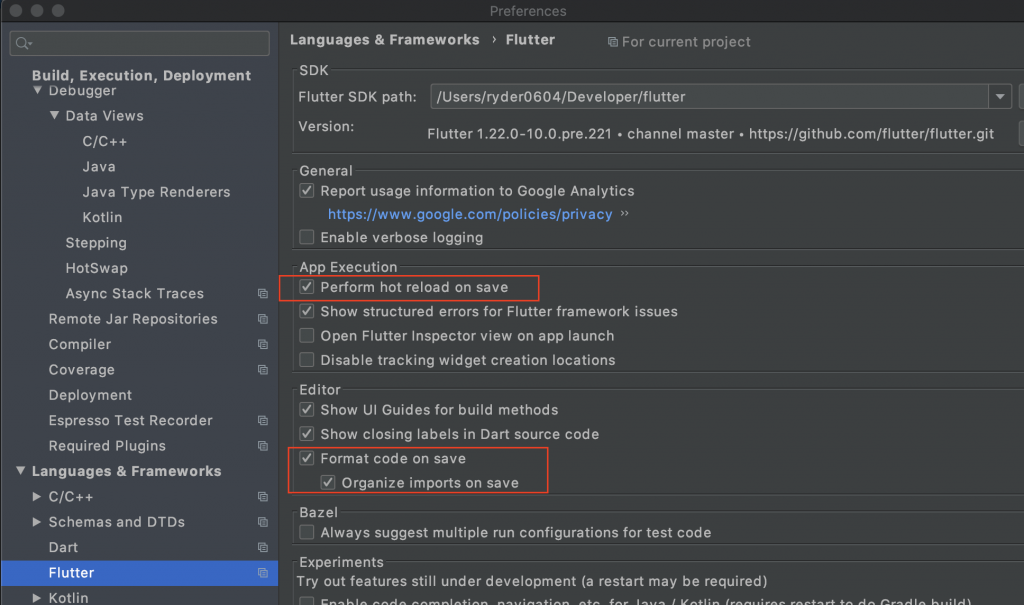1024x605 pixels.
Task: Expand the Schemas and DTDs tree node
Action: tap(38, 522)
